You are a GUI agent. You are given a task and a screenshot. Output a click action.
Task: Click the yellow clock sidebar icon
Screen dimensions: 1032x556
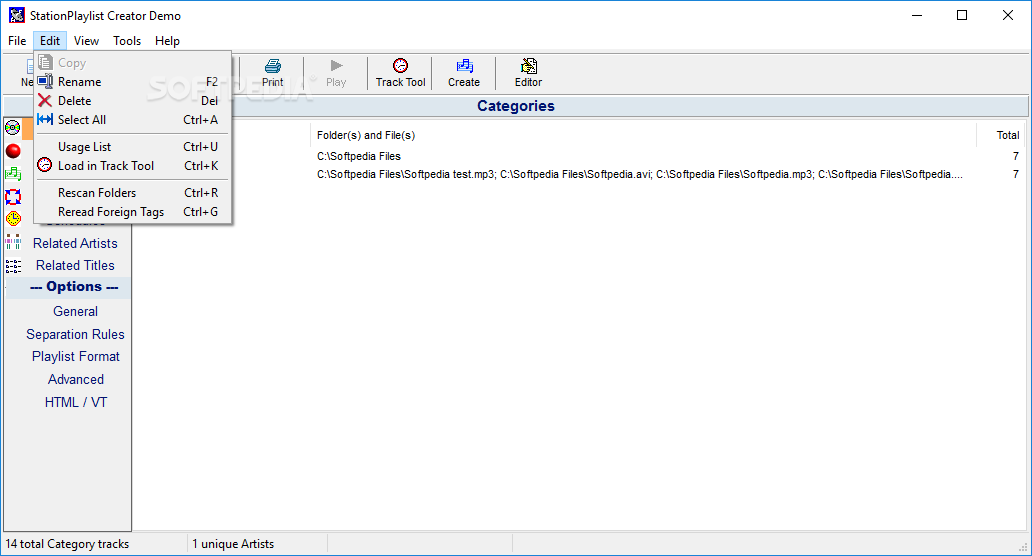pos(13,218)
